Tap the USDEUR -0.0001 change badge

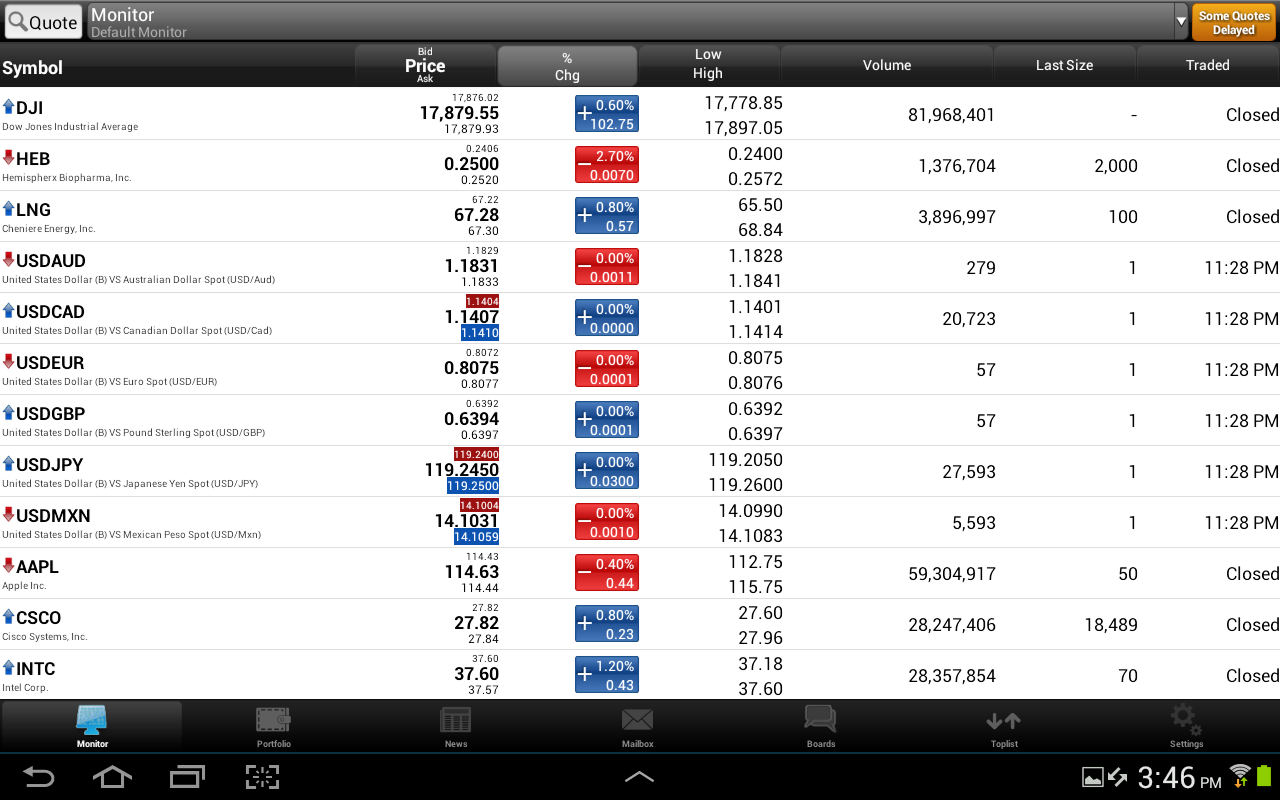coord(606,369)
